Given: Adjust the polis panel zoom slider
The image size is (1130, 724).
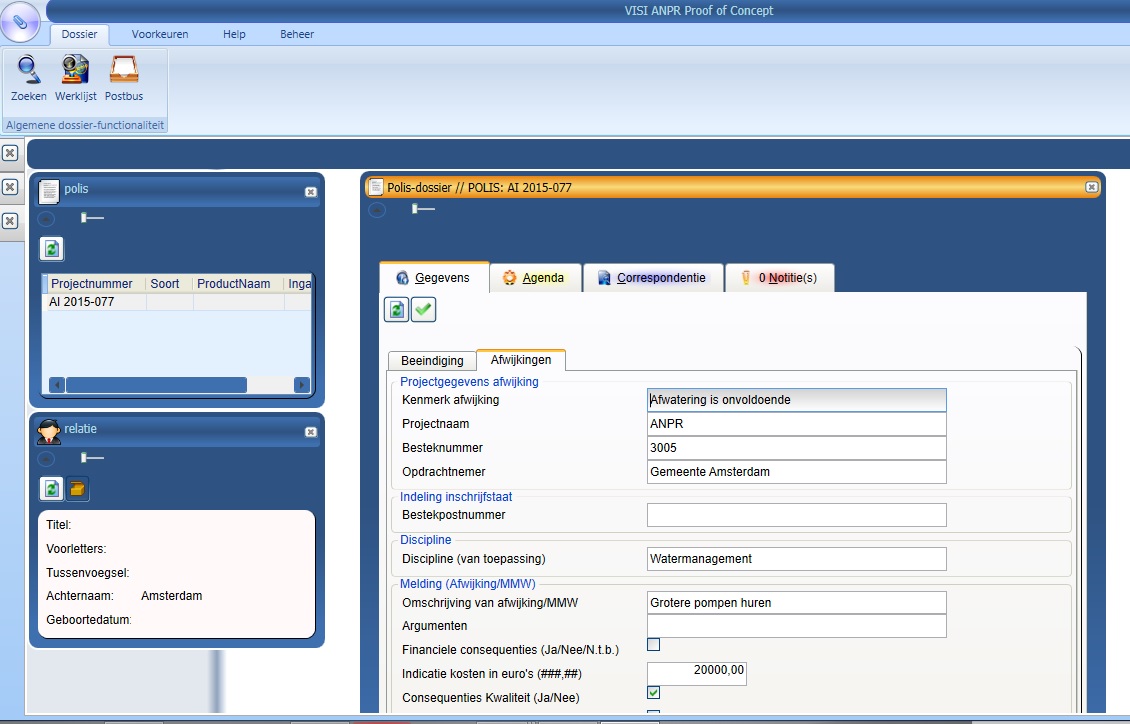Looking at the screenshot, I should click(92, 218).
